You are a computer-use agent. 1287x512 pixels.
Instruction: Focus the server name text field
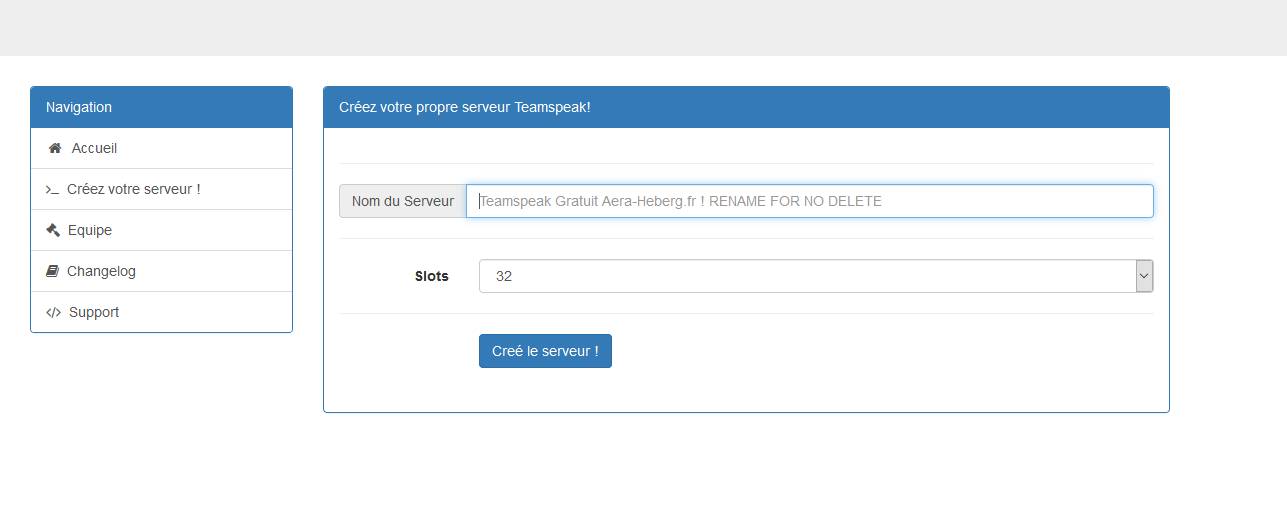coord(810,201)
